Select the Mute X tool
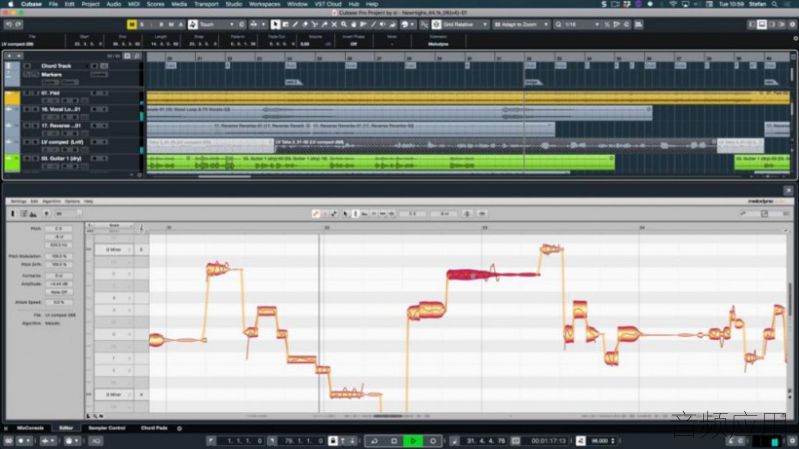The width and height of the screenshot is (799, 449). click(334, 24)
